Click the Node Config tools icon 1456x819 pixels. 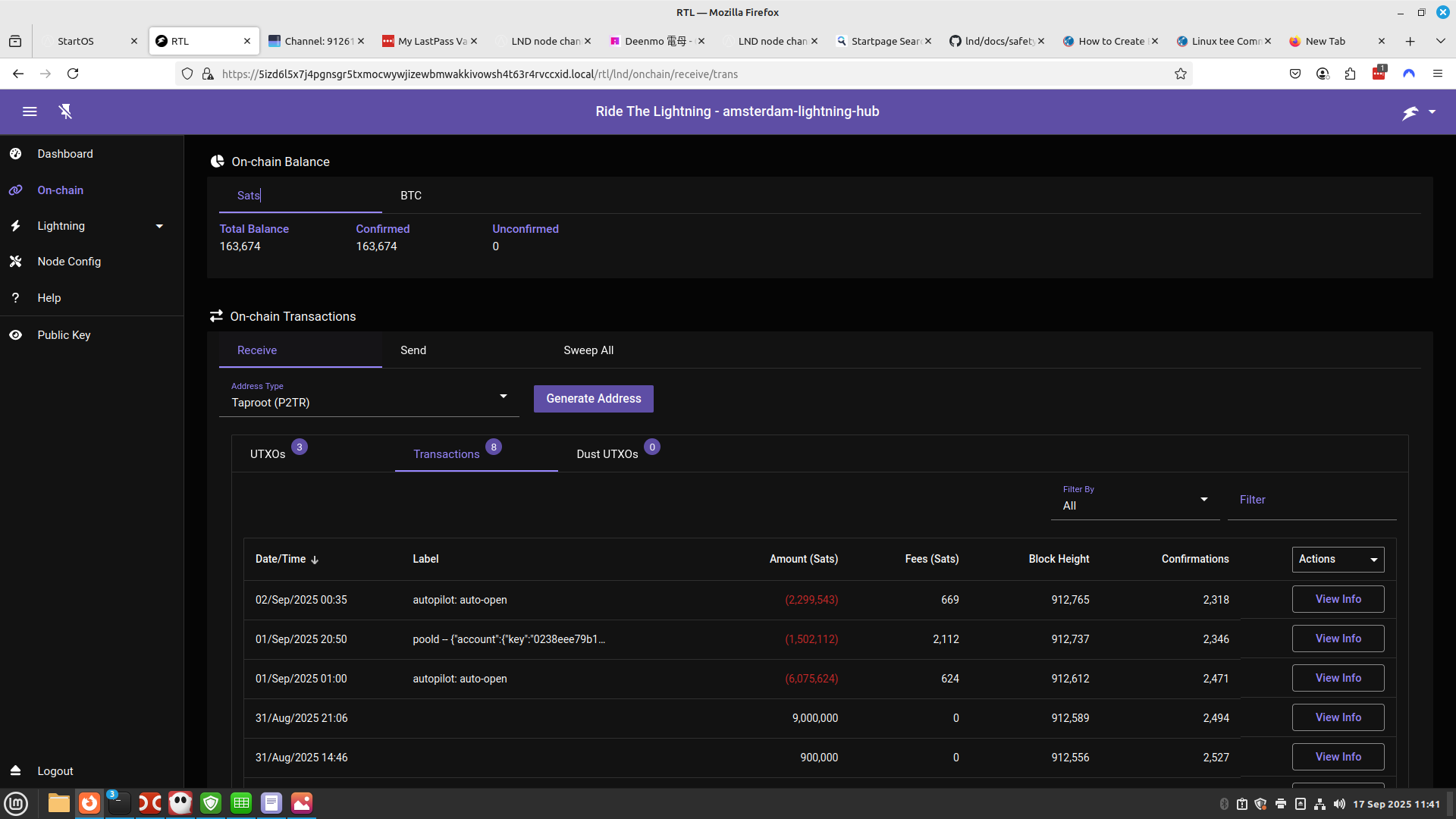(16, 262)
